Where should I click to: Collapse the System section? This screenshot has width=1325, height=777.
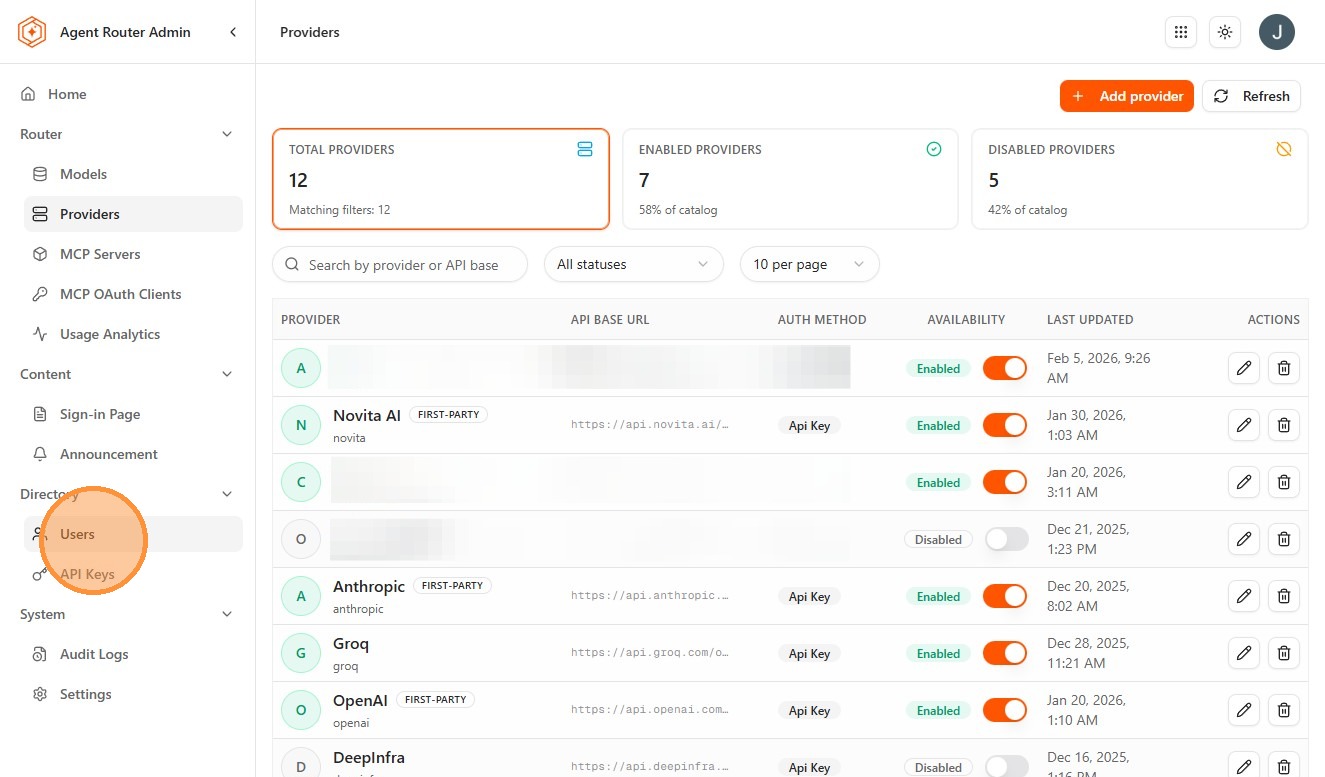[x=227, y=614]
